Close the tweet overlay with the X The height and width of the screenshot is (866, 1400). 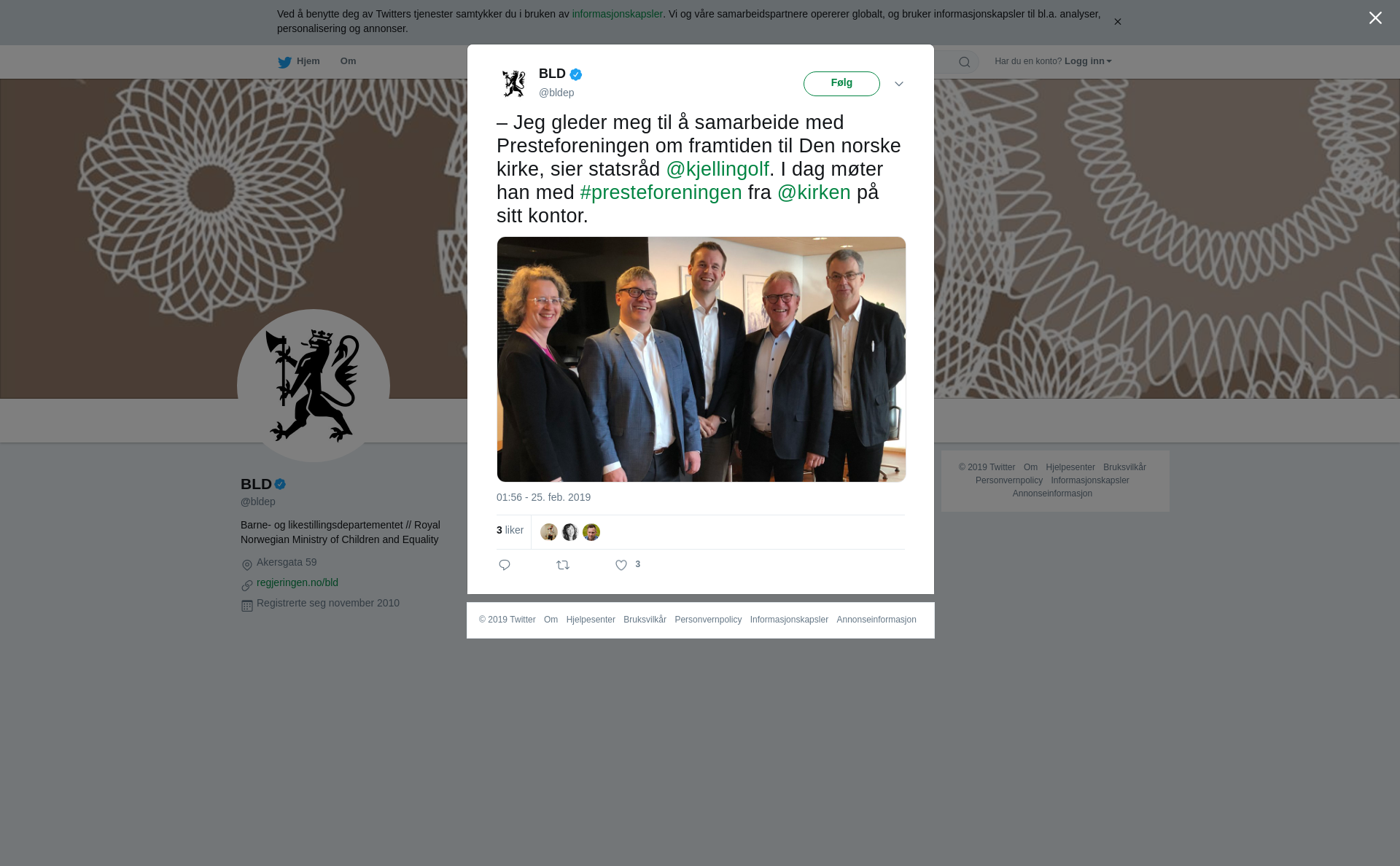click(1375, 18)
